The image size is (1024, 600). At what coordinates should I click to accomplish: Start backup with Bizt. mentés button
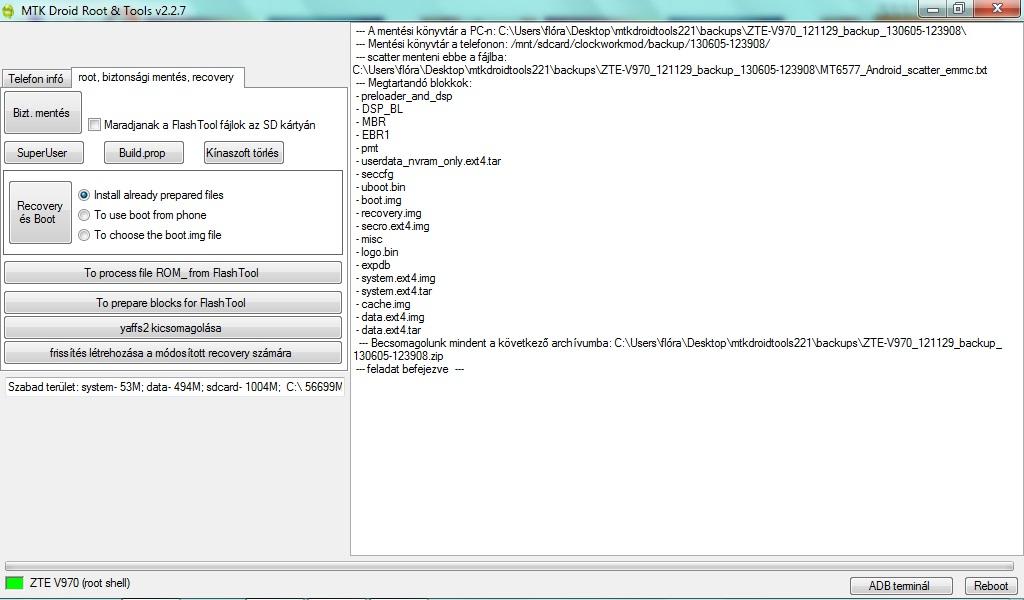click(43, 113)
